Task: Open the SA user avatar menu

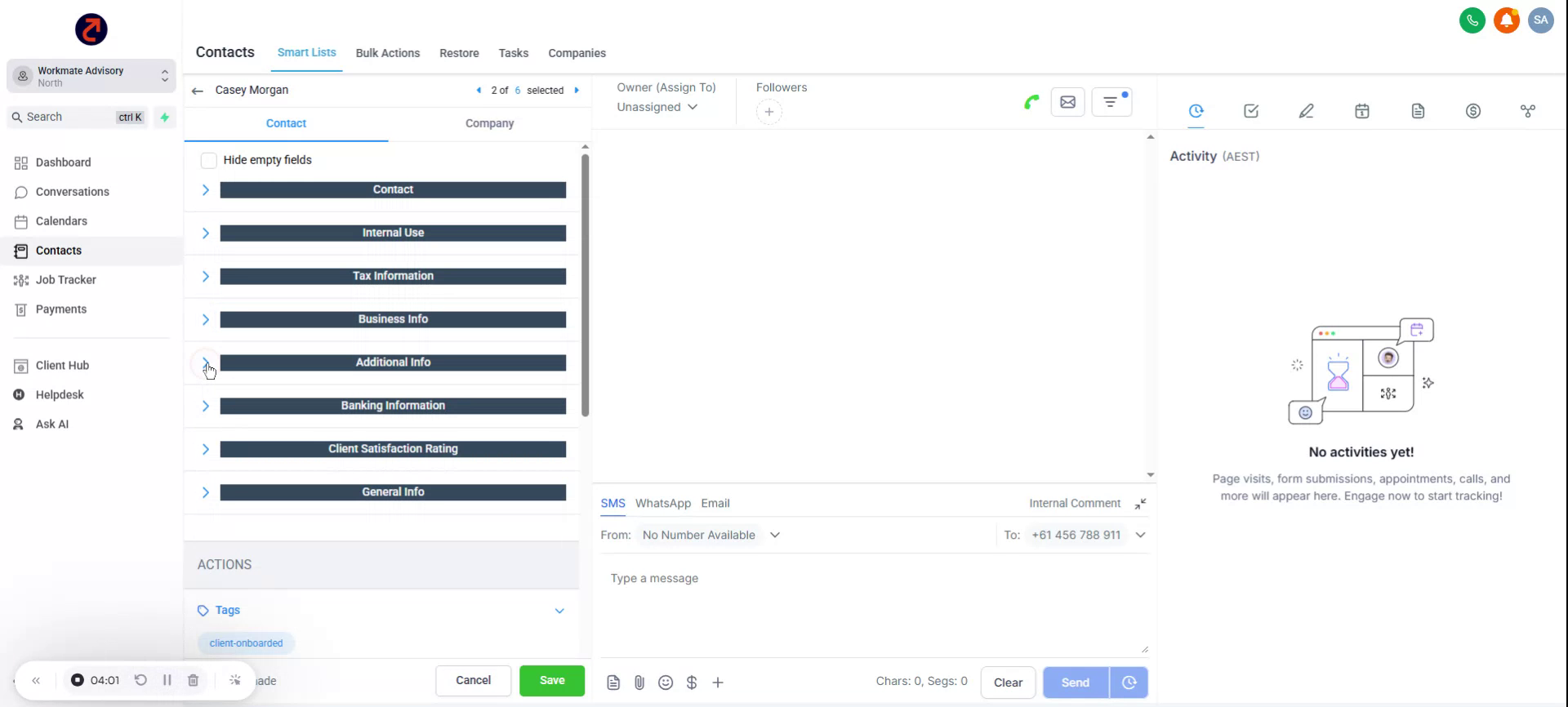Action: [x=1540, y=20]
